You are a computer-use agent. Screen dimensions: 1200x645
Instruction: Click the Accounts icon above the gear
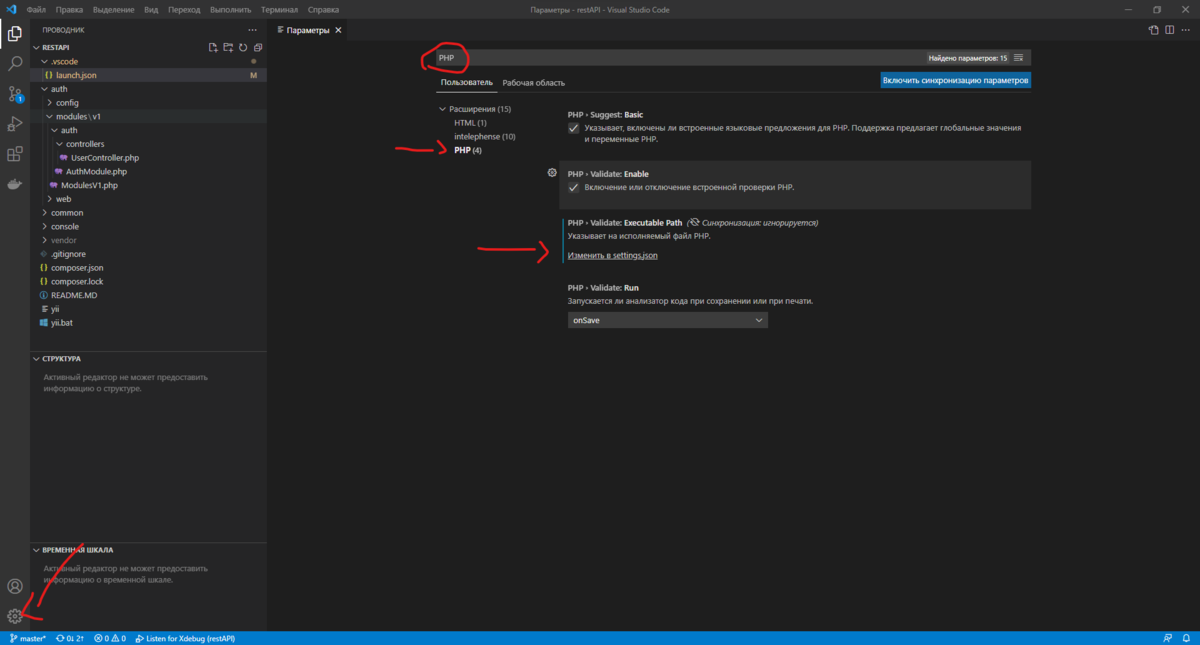[14, 586]
